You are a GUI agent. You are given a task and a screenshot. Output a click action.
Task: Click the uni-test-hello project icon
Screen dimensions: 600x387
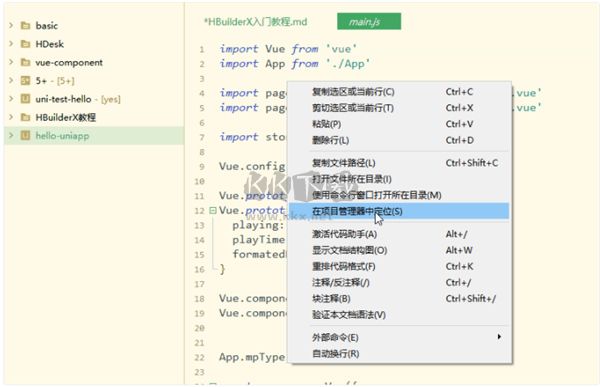(x=25, y=99)
